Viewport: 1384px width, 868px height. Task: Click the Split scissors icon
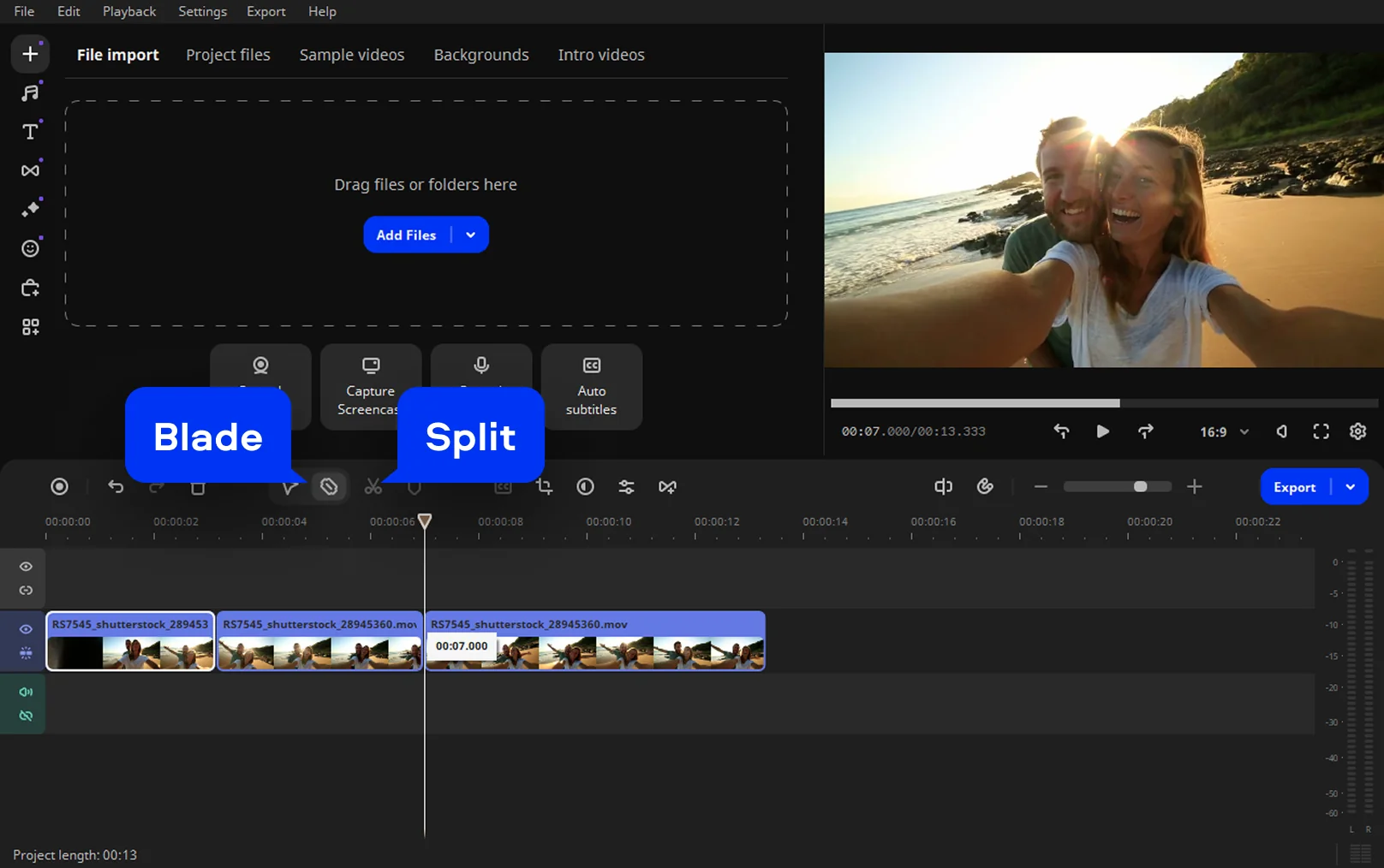pos(373,487)
